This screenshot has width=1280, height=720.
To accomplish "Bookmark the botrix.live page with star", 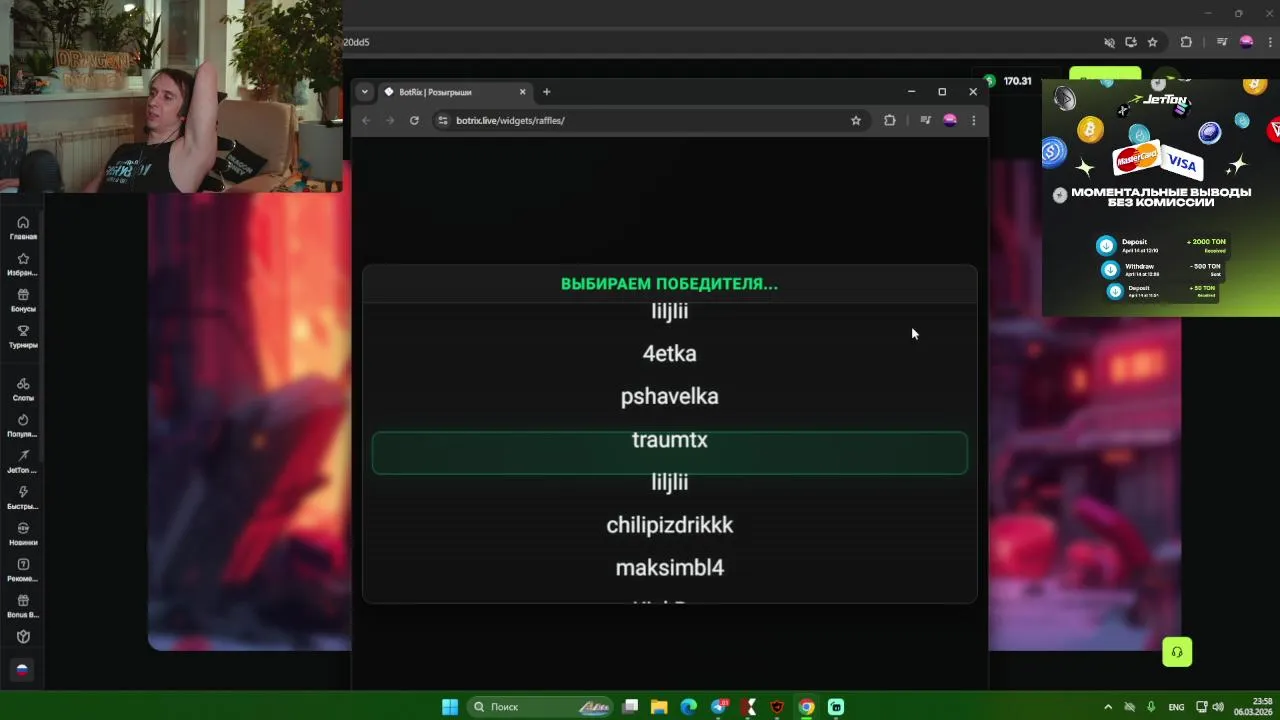I will (856, 120).
